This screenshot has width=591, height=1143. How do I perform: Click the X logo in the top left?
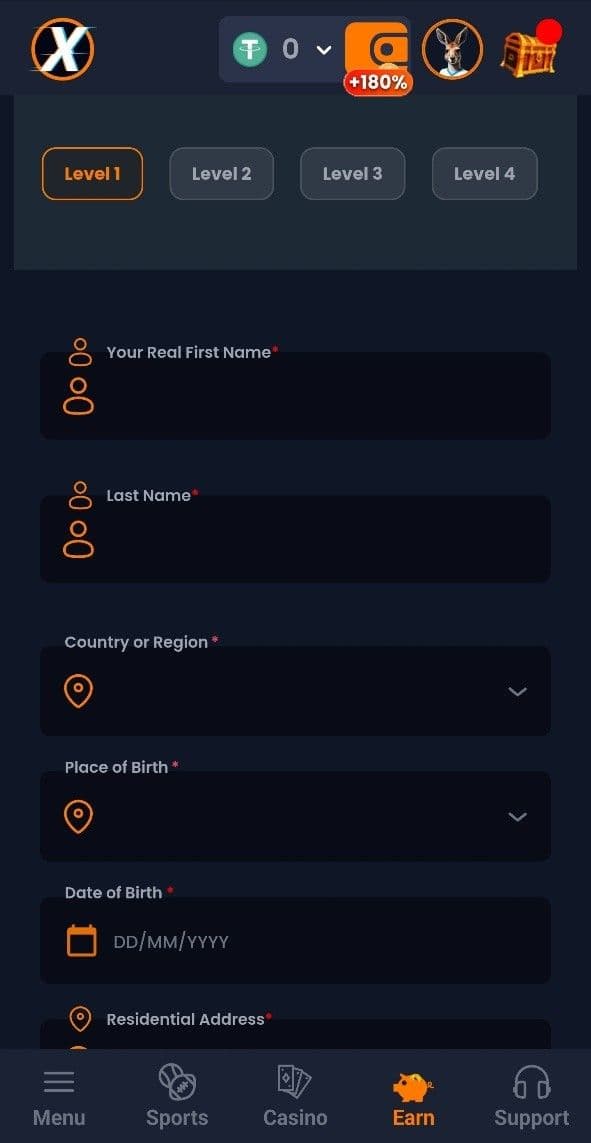coord(61,49)
